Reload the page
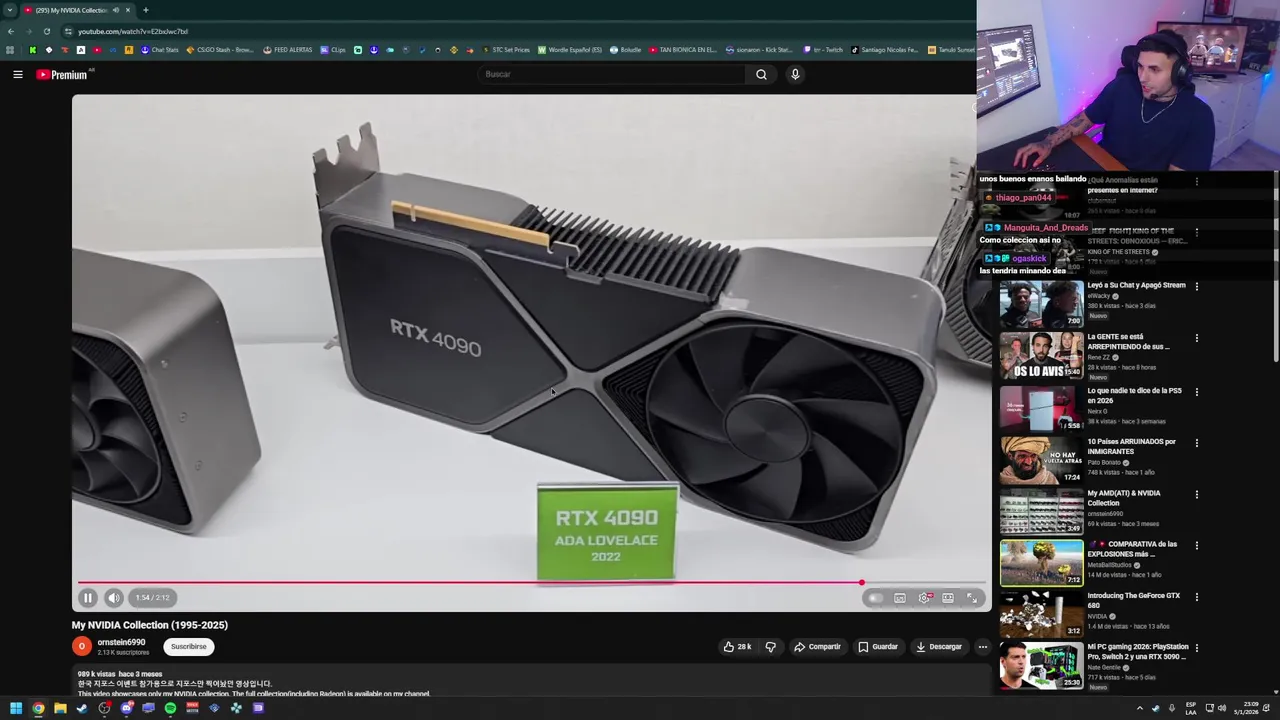Screen dimensions: 1280x720 [x=46, y=31]
